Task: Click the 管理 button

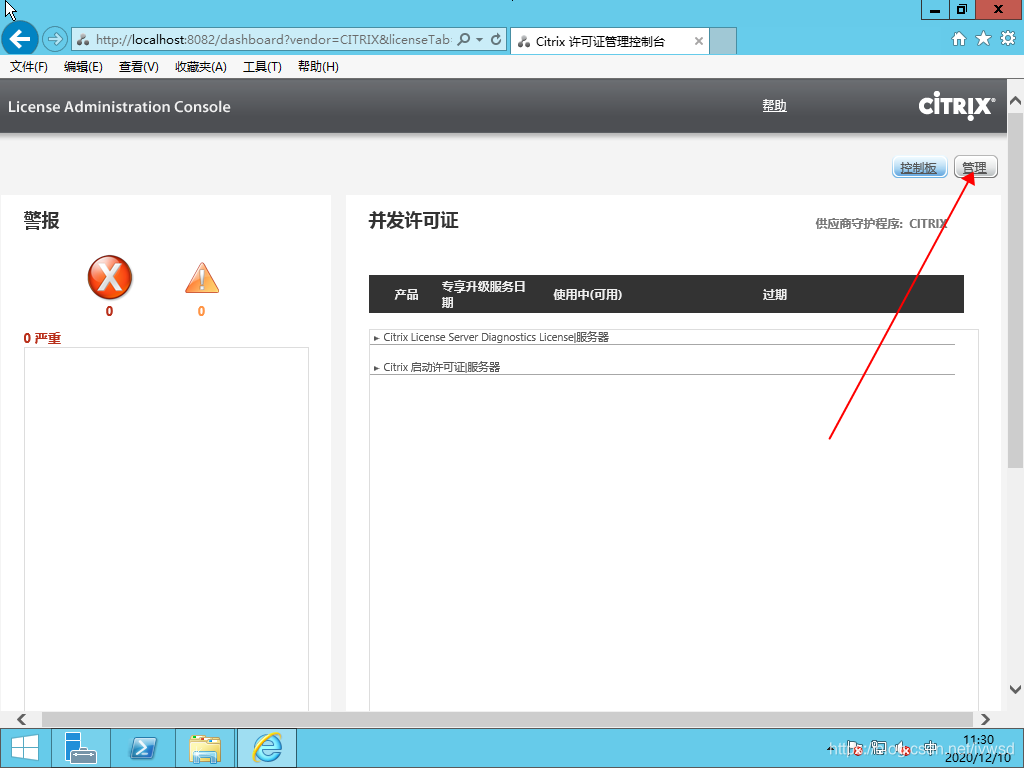Action: (x=975, y=168)
